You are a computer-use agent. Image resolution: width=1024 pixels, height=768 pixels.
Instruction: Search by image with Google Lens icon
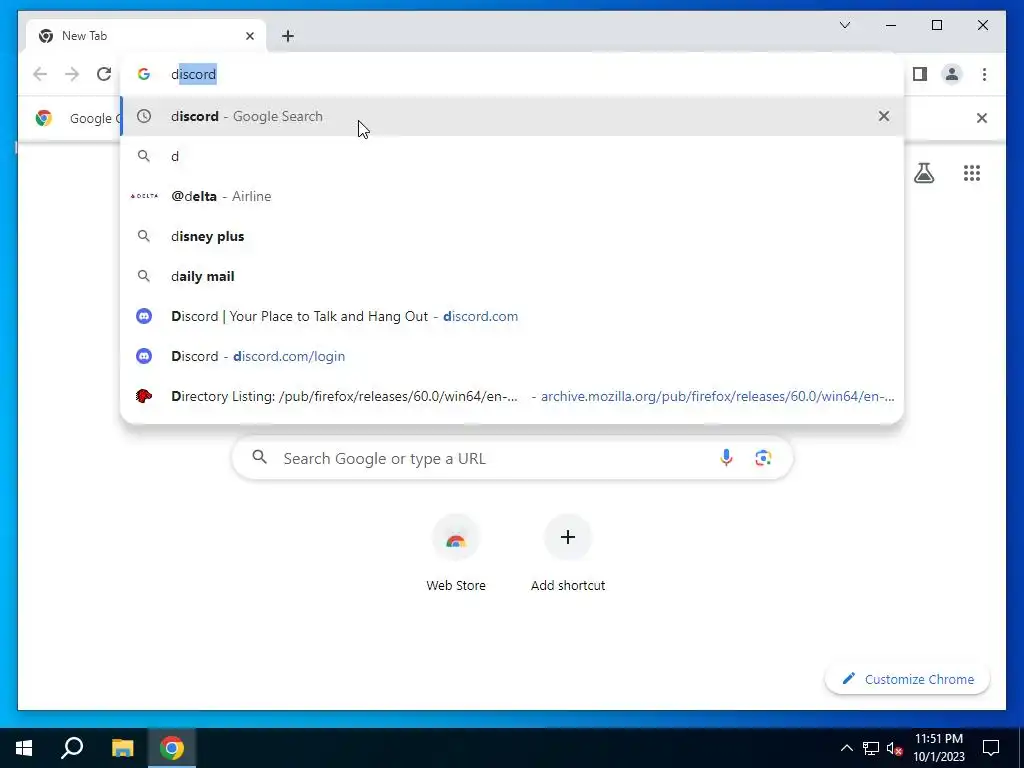[x=763, y=458]
